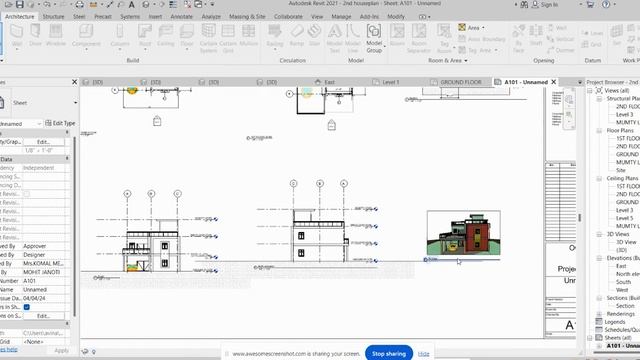Select the South elevation in Project Browser
This screenshot has height=360, width=640.
point(623,282)
